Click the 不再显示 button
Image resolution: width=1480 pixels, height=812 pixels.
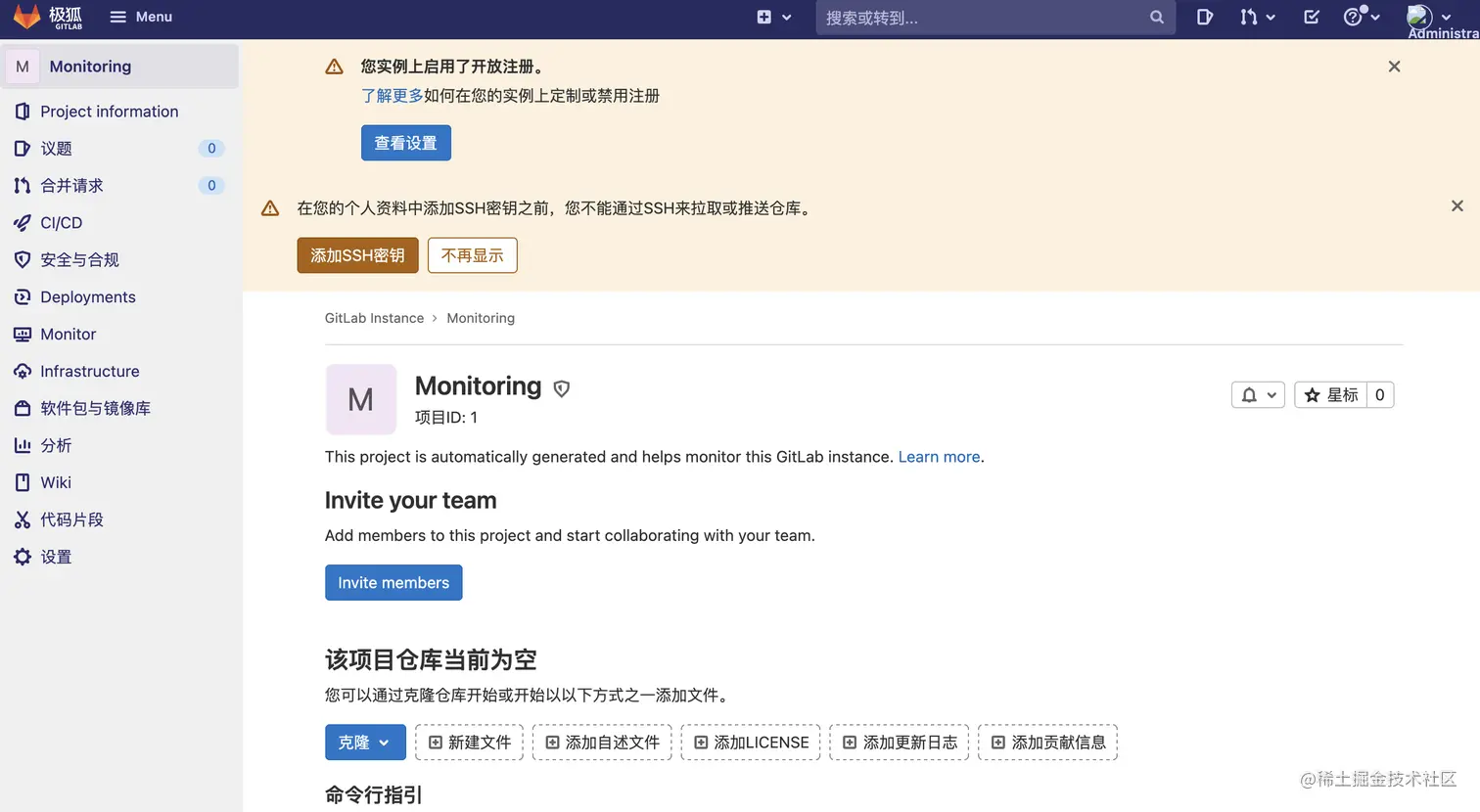coord(472,255)
